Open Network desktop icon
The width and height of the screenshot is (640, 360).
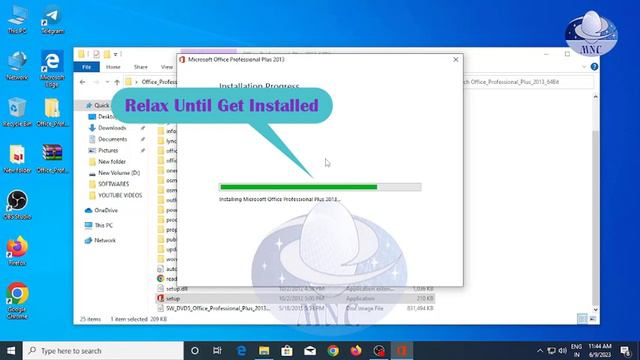17,65
